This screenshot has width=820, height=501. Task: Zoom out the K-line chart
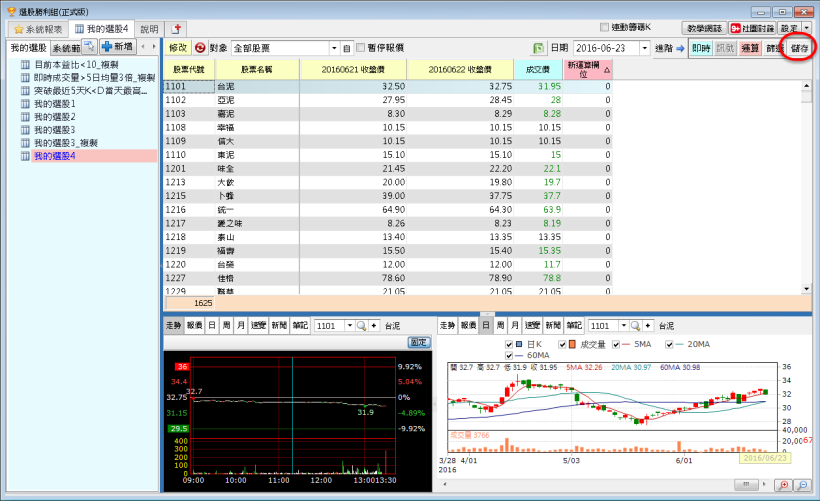(x=802, y=485)
